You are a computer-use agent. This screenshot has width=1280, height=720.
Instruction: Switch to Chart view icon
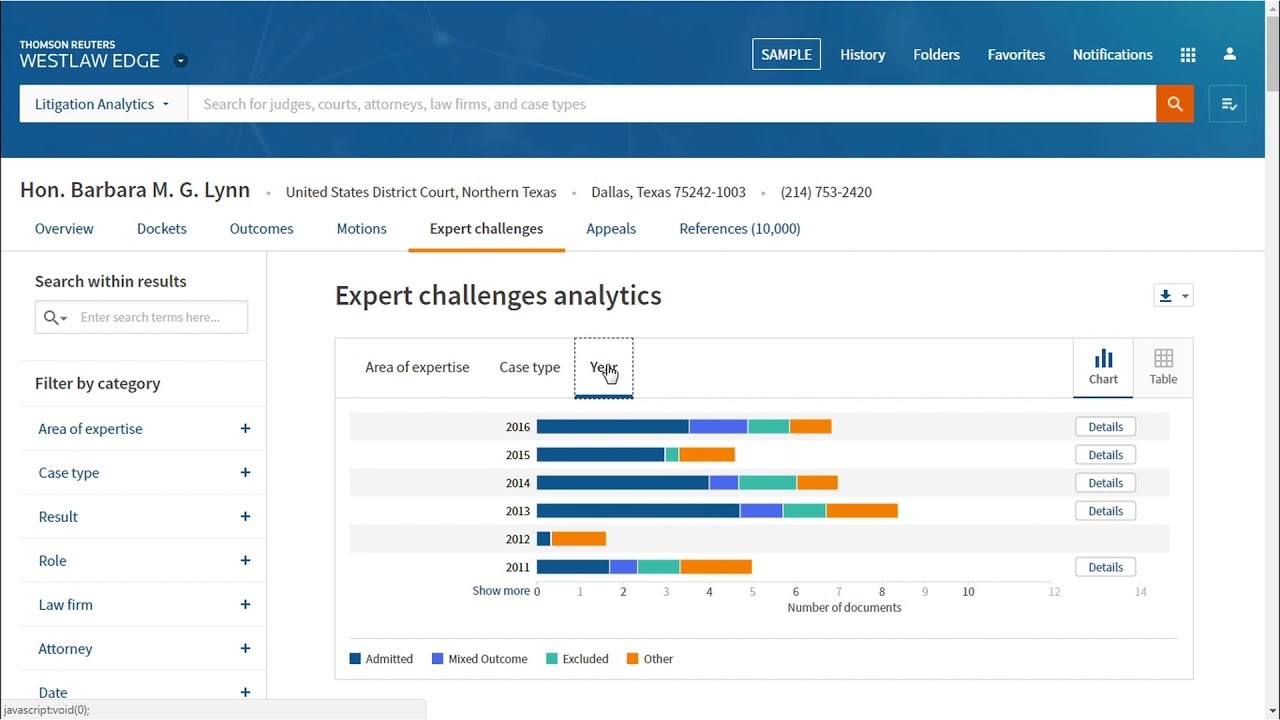pos(1103,367)
